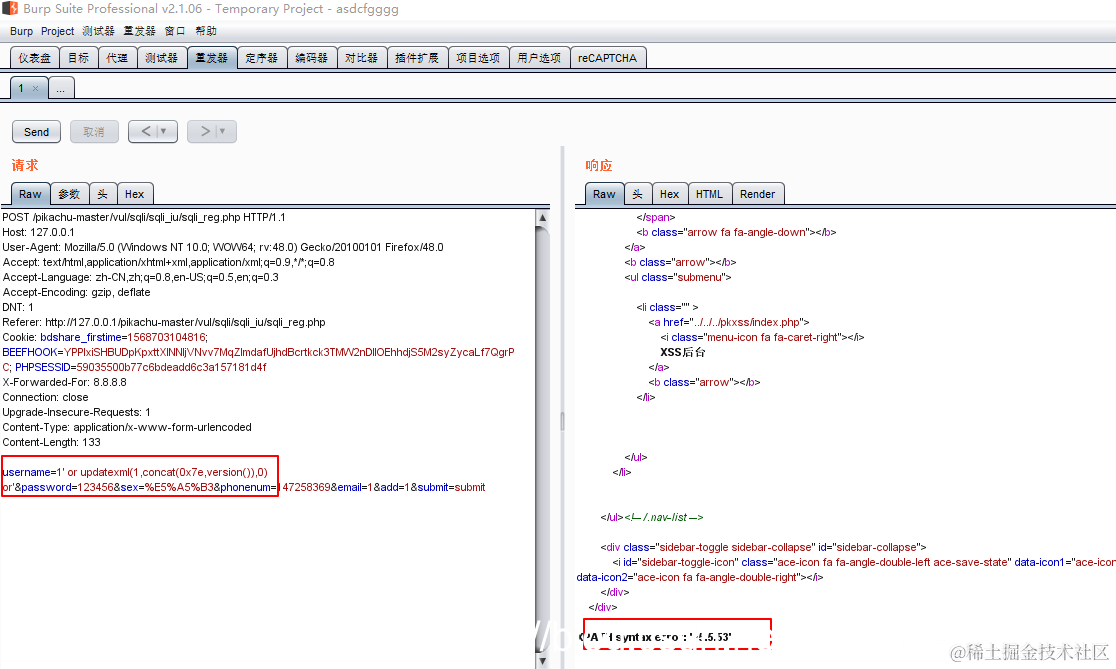Click the 取消 cancel button
The image size is (1116, 669).
[94, 132]
